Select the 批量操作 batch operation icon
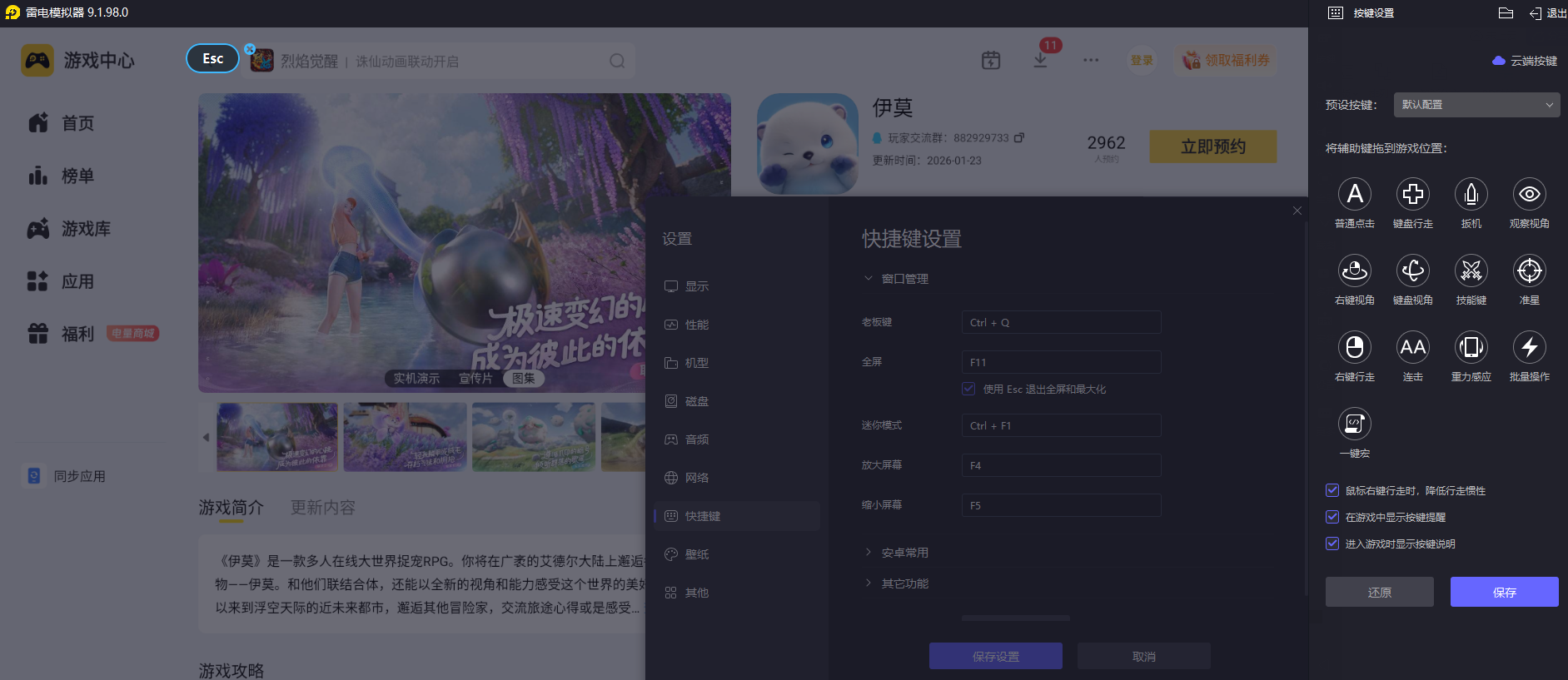This screenshot has height=680, width=1568. pos(1530,347)
